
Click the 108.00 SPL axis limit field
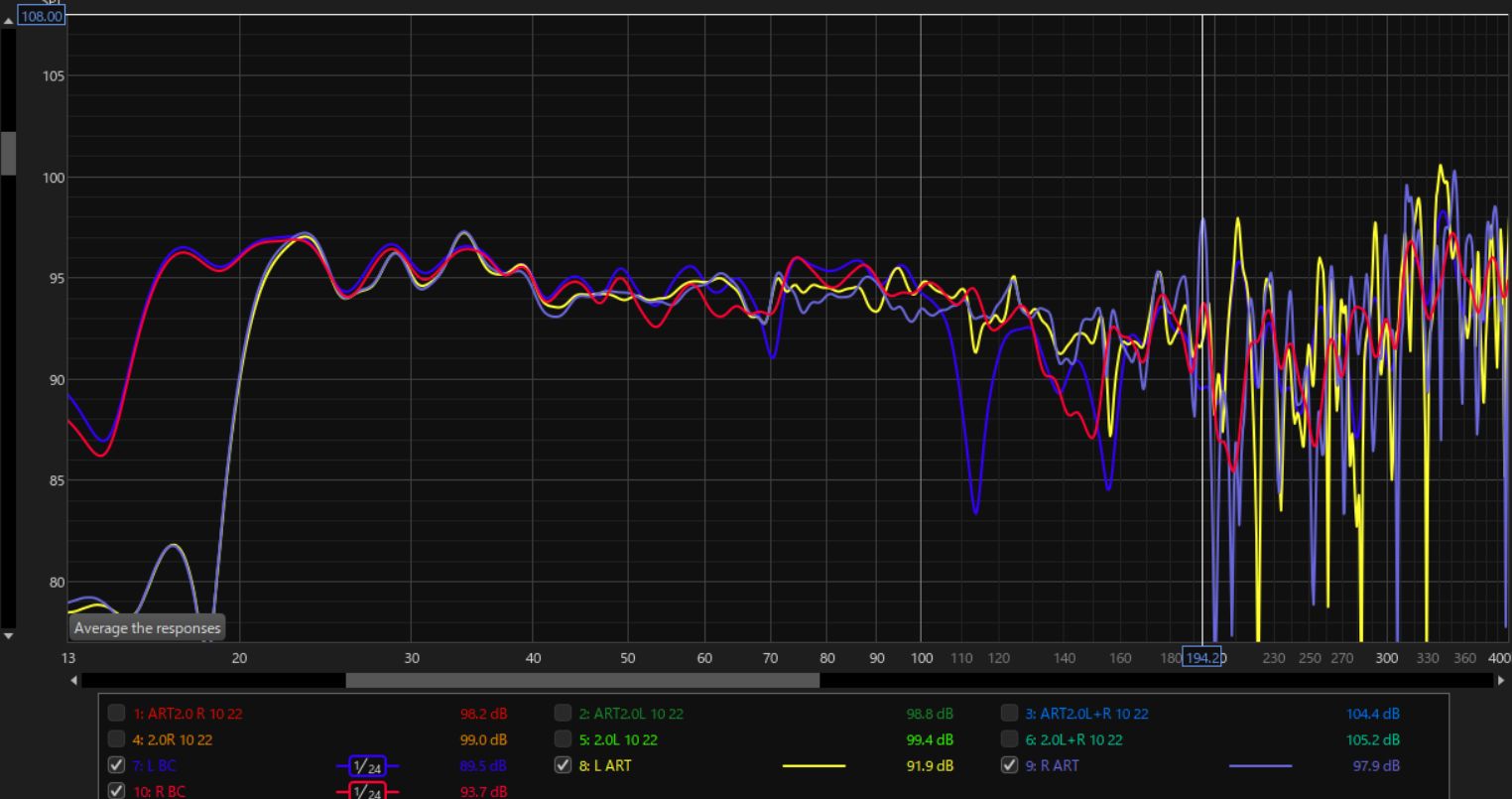tap(40, 17)
